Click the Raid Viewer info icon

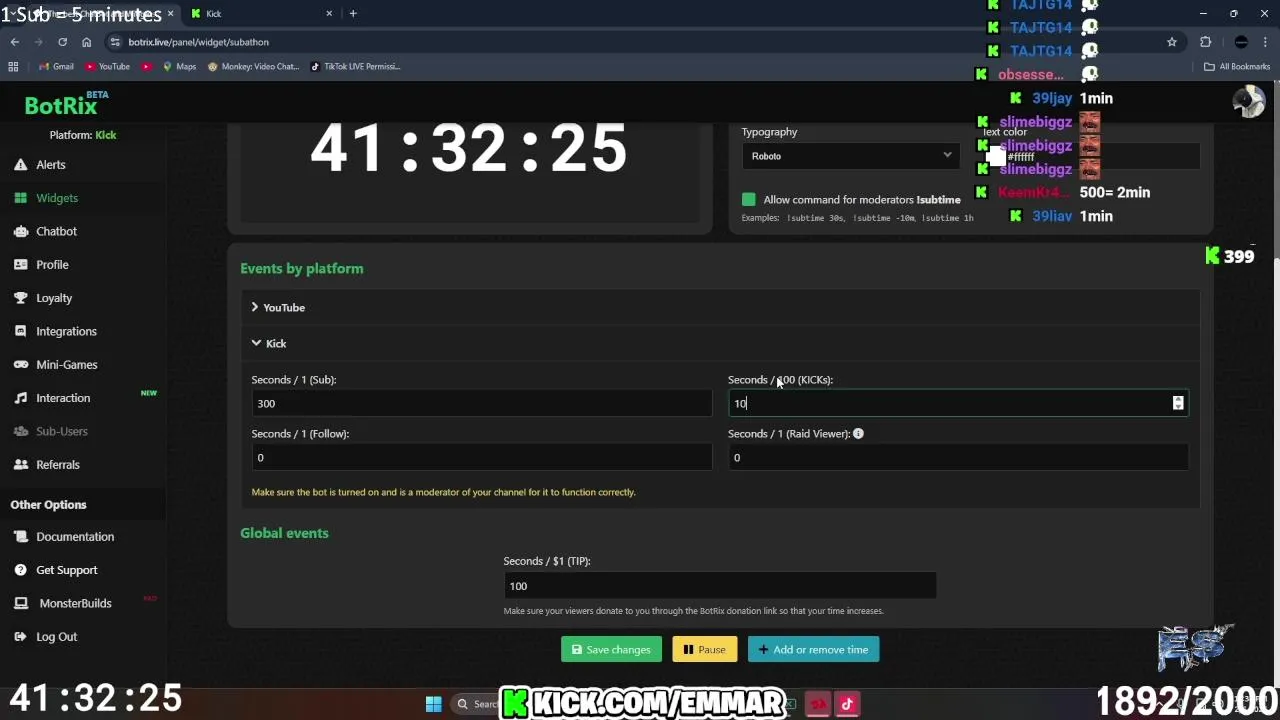coord(858,434)
